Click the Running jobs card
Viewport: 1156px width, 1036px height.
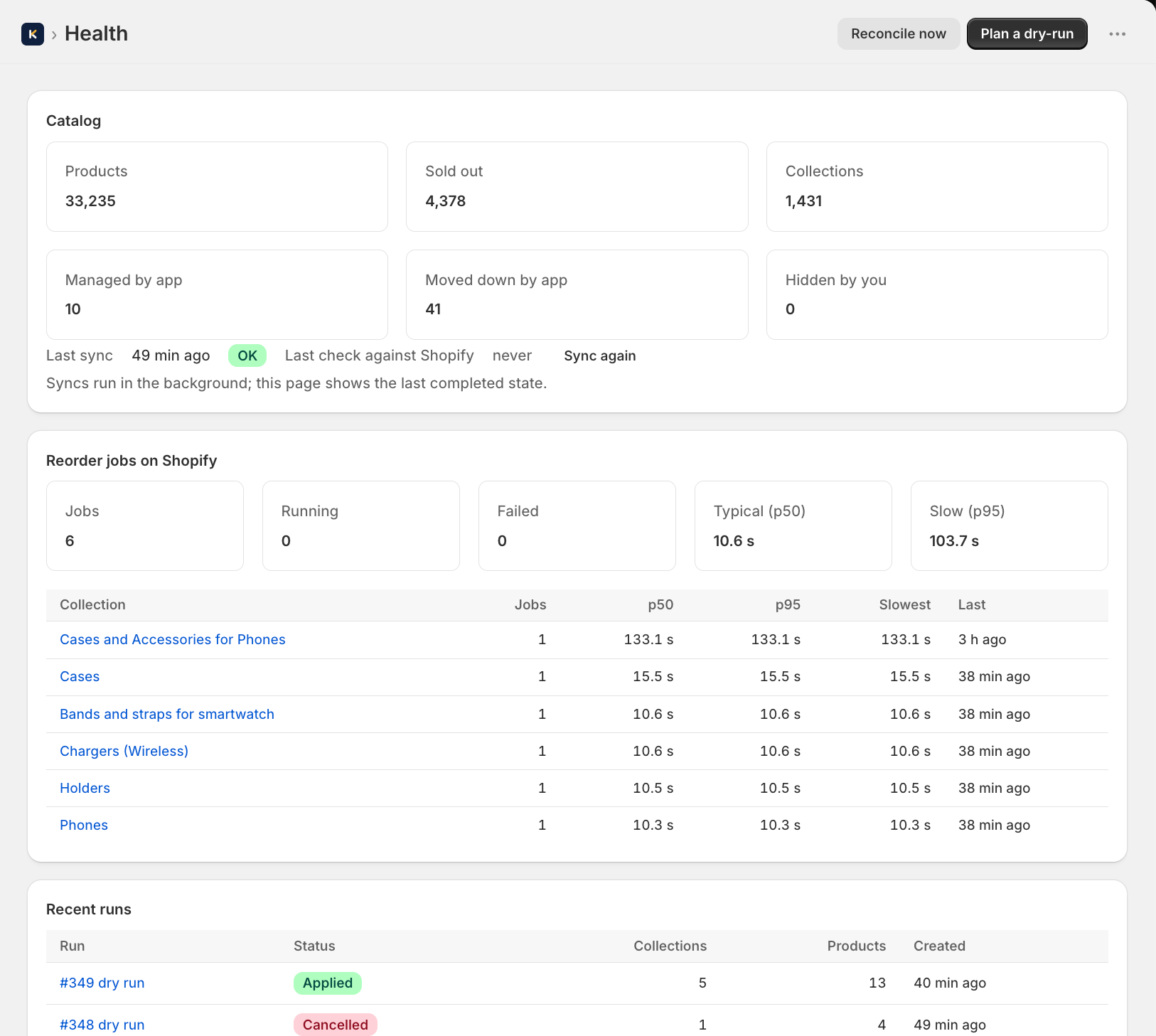pos(361,525)
